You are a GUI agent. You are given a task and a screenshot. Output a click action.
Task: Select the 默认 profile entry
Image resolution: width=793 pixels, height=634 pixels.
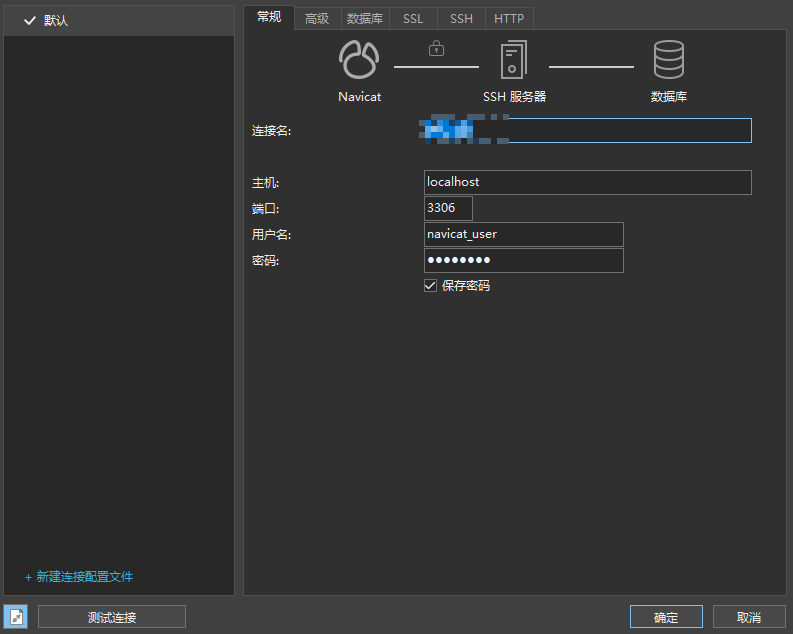(x=119, y=21)
